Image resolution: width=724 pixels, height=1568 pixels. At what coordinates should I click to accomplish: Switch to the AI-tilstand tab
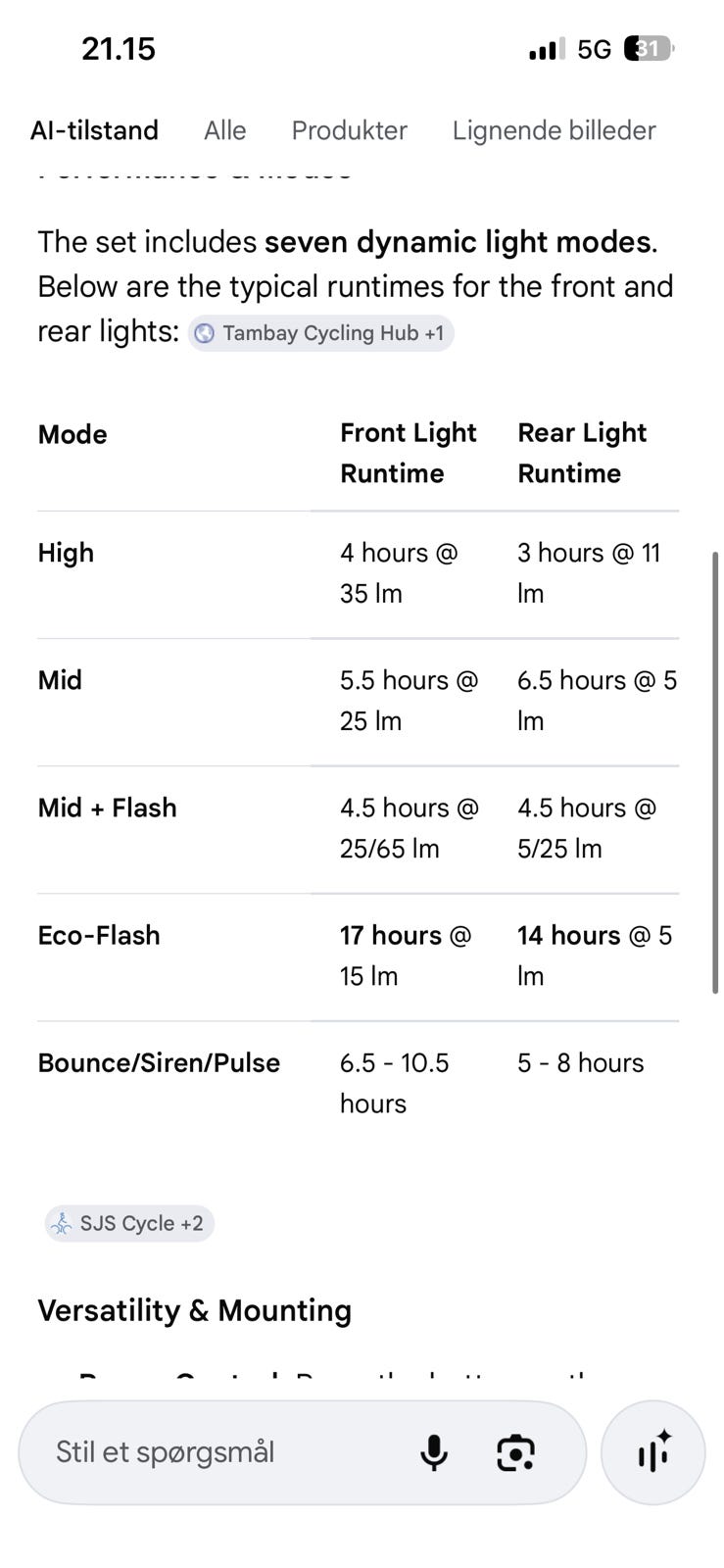94,130
